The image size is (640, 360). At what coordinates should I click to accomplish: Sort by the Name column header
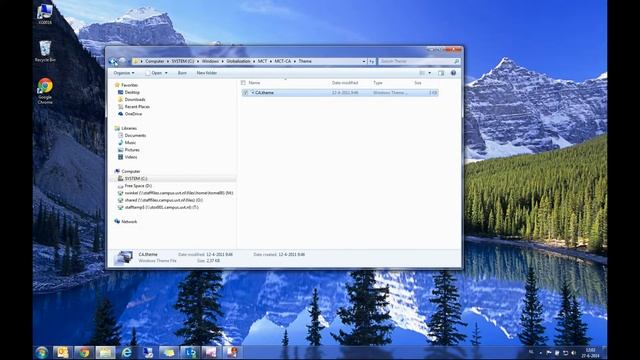(x=254, y=83)
